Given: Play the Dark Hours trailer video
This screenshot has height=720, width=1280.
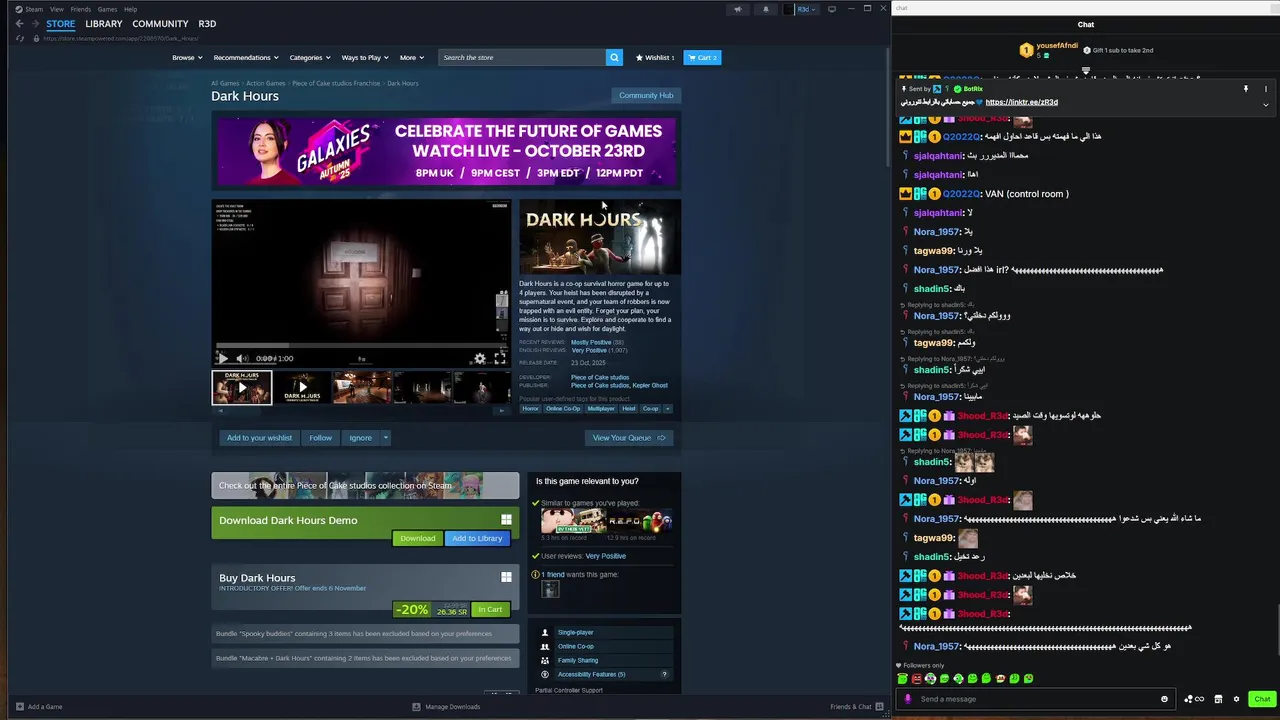Looking at the screenshot, I should (x=223, y=358).
